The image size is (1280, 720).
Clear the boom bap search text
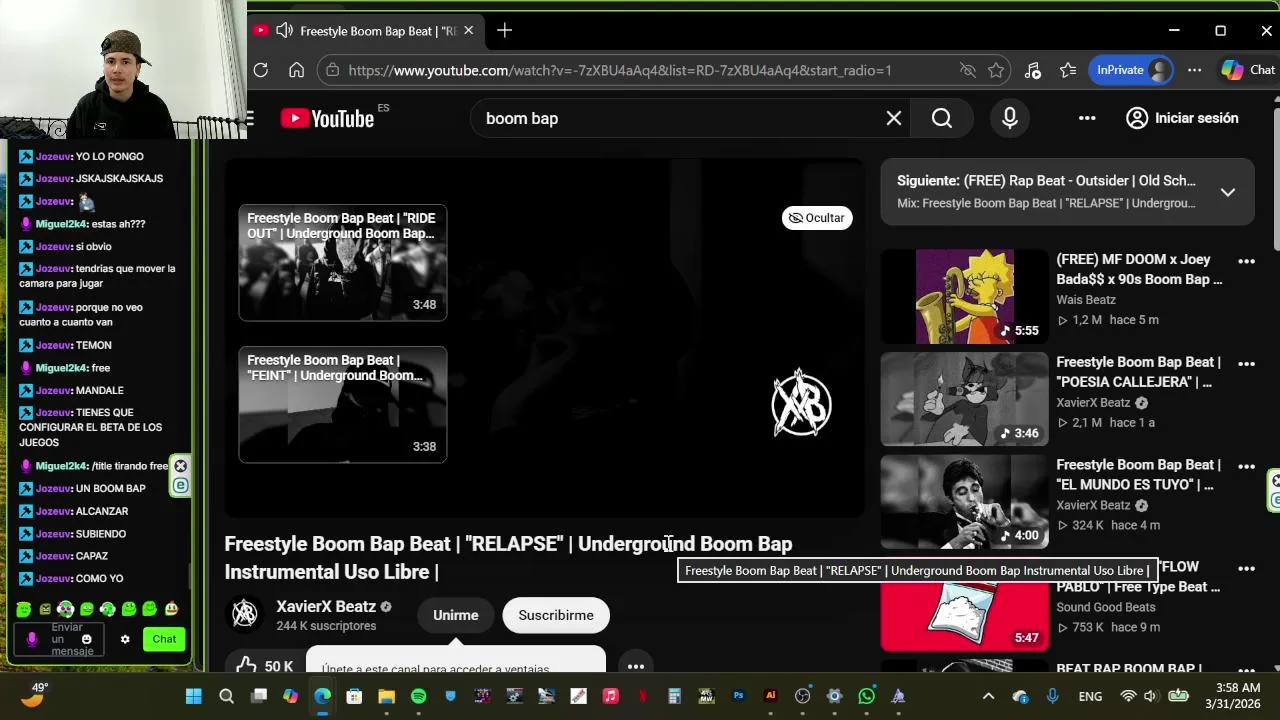[894, 118]
